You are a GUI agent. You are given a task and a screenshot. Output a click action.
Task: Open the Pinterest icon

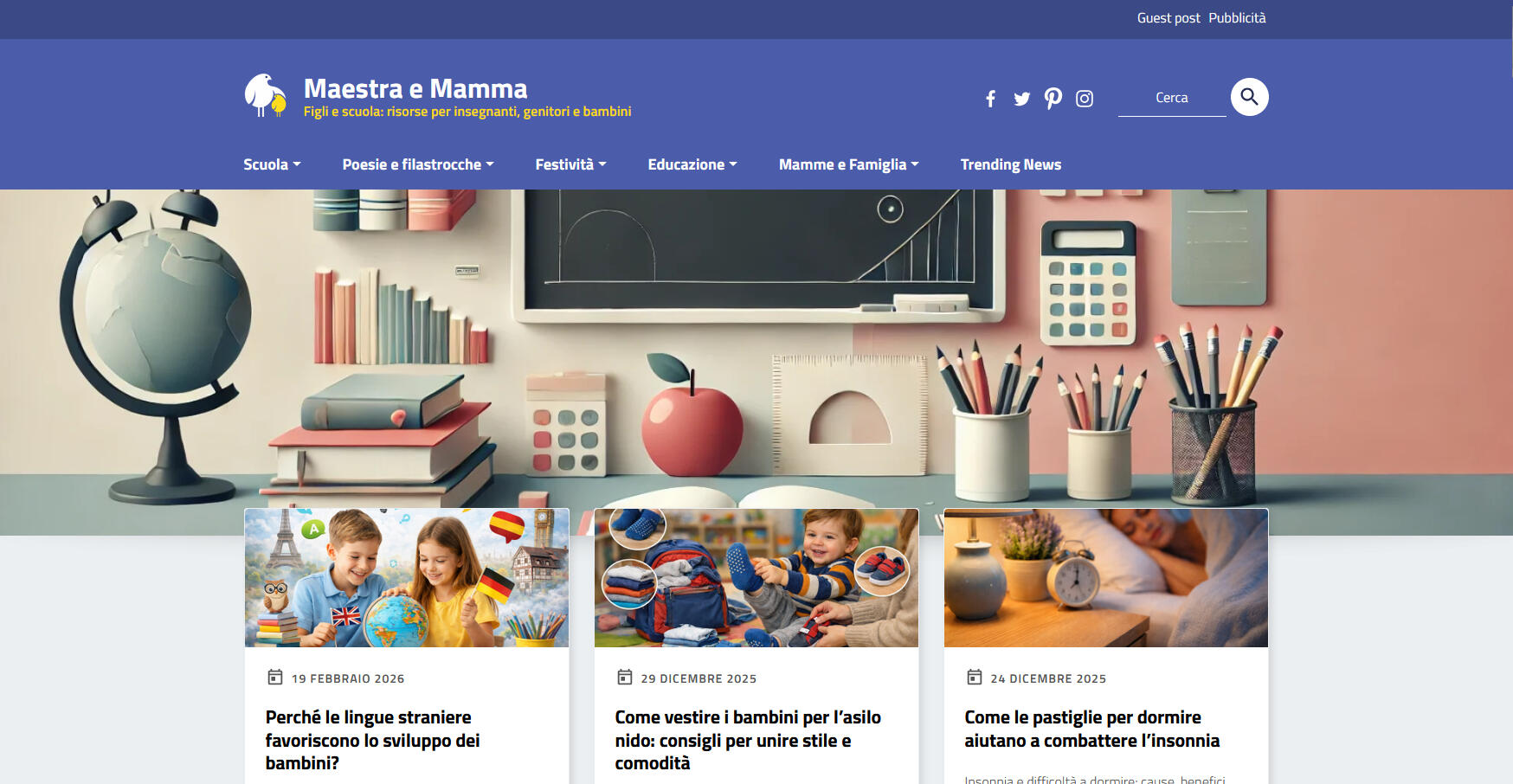coord(1053,99)
